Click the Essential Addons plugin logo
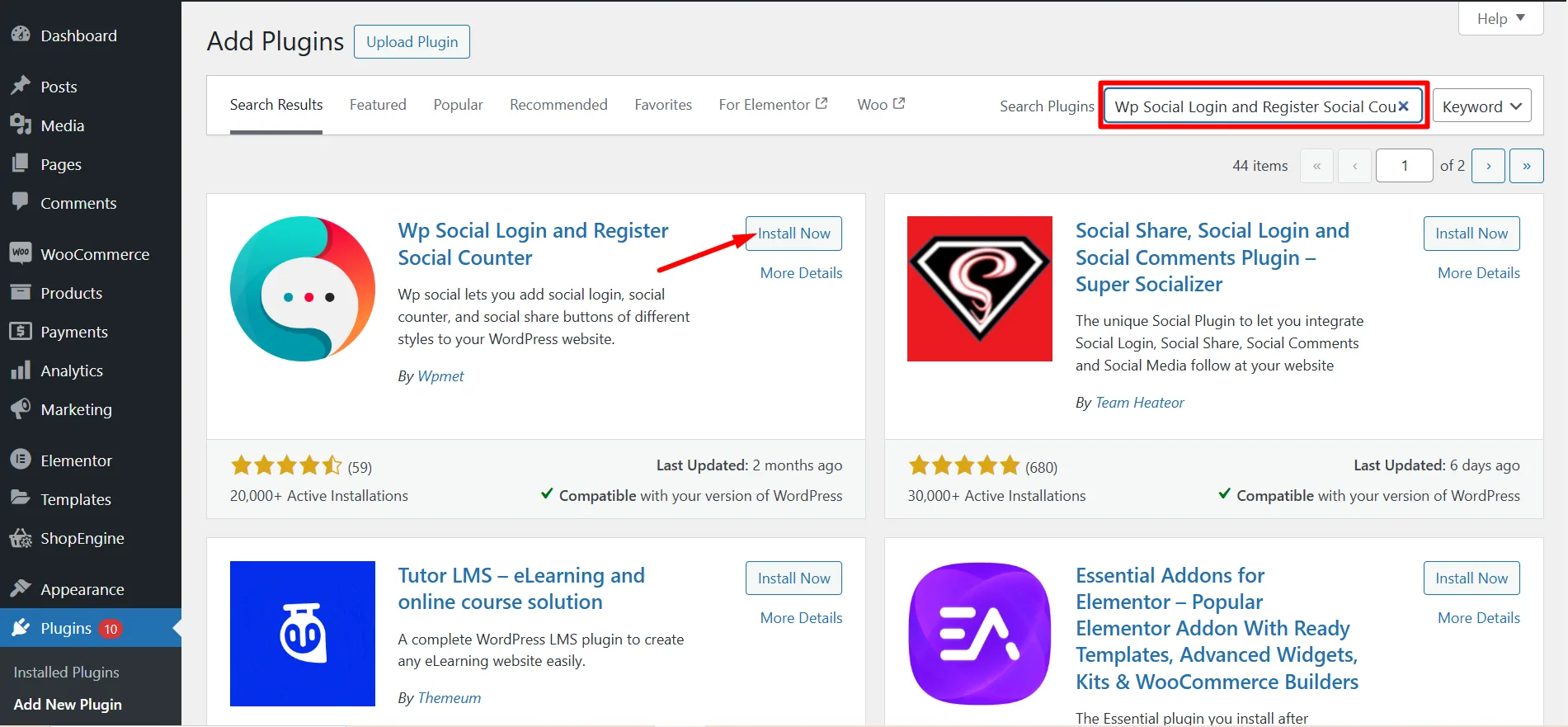Image resolution: width=1568 pixels, height=727 pixels. point(980,634)
